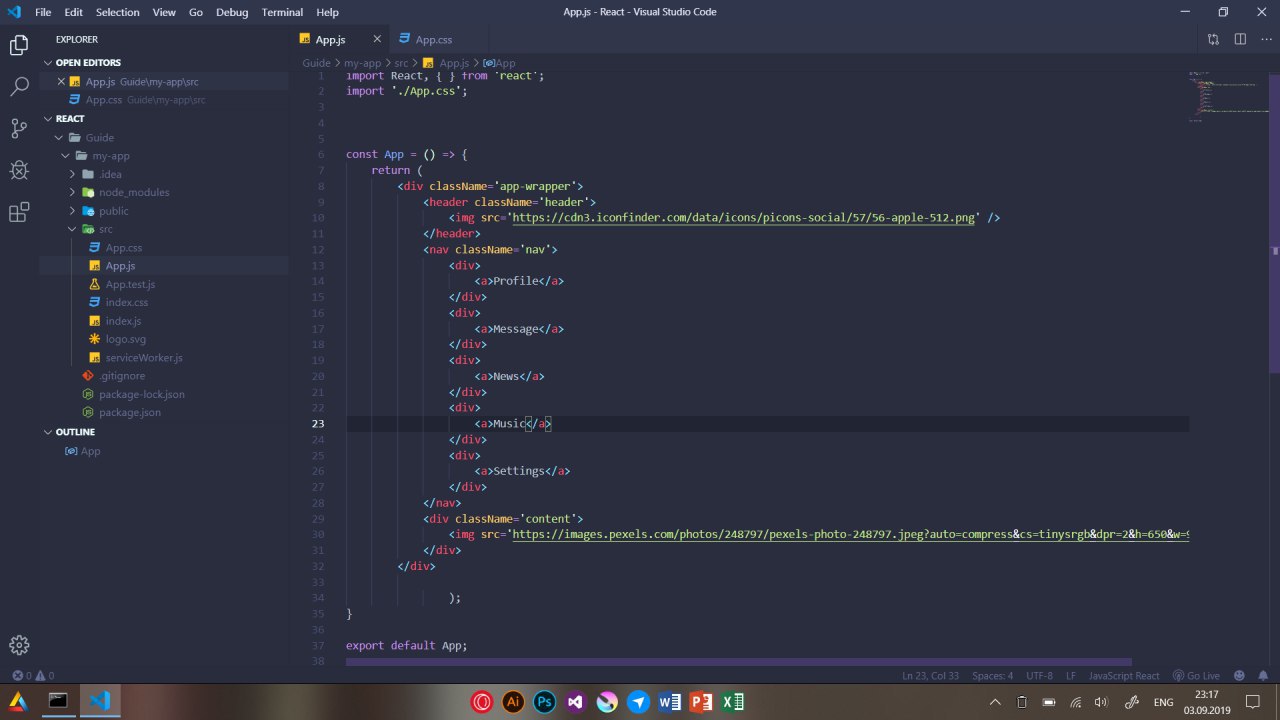Viewport: 1280px width, 720px height.
Task: Click the Split Editor icon
Action: point(1240,39)
